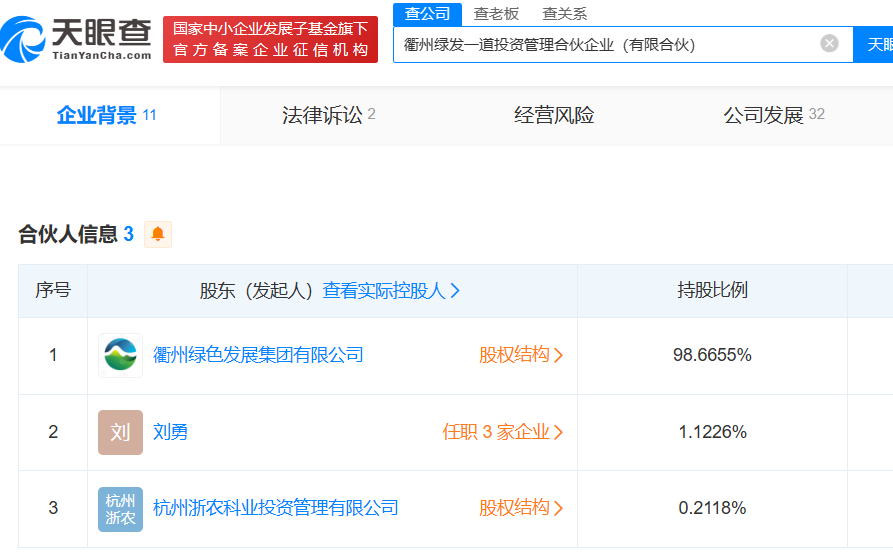Expand 股权结构 for 衢州绿色发展集团
The width and height of the screenshot is (893, 552).
pos(521,355)
